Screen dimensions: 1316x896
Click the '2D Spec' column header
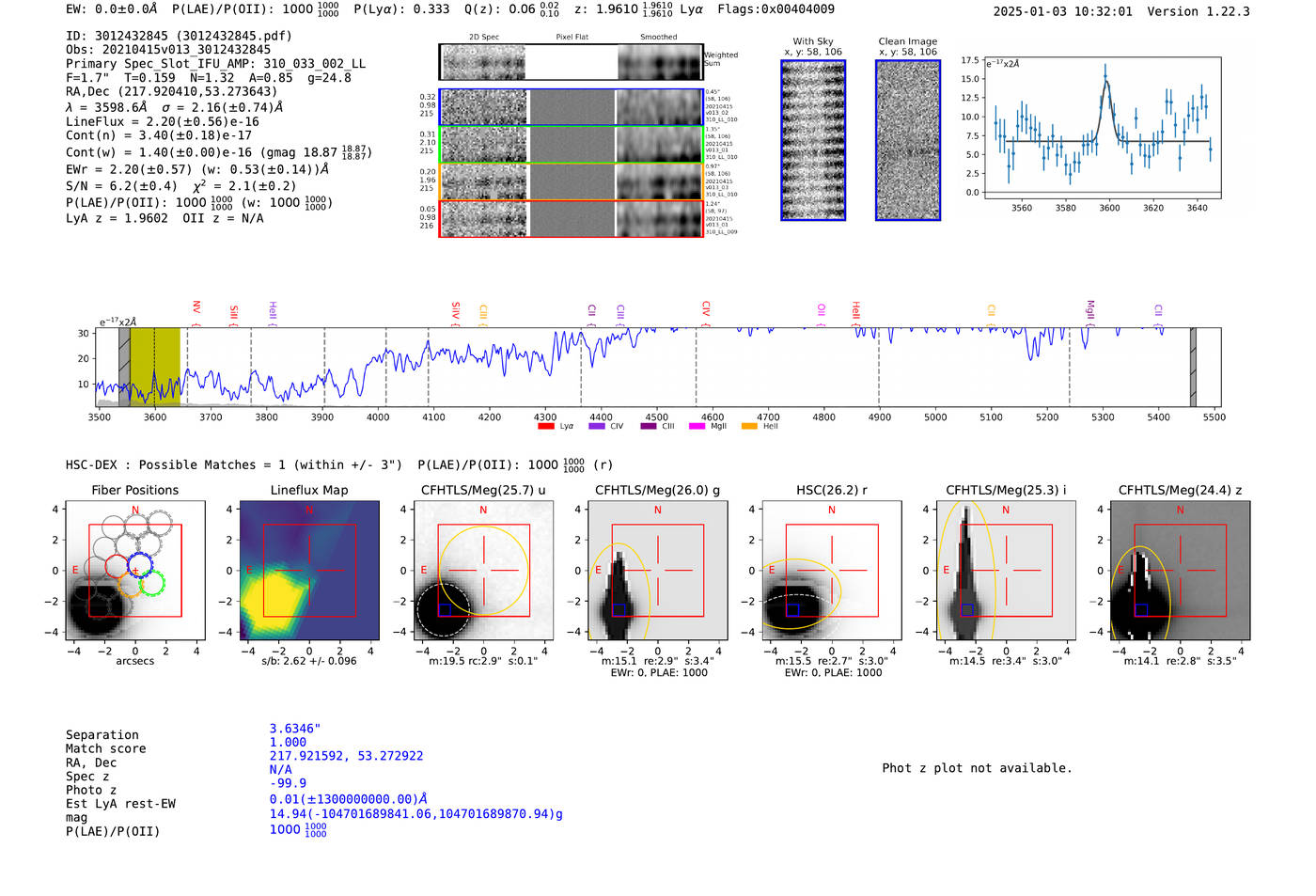tap(484, 37)
